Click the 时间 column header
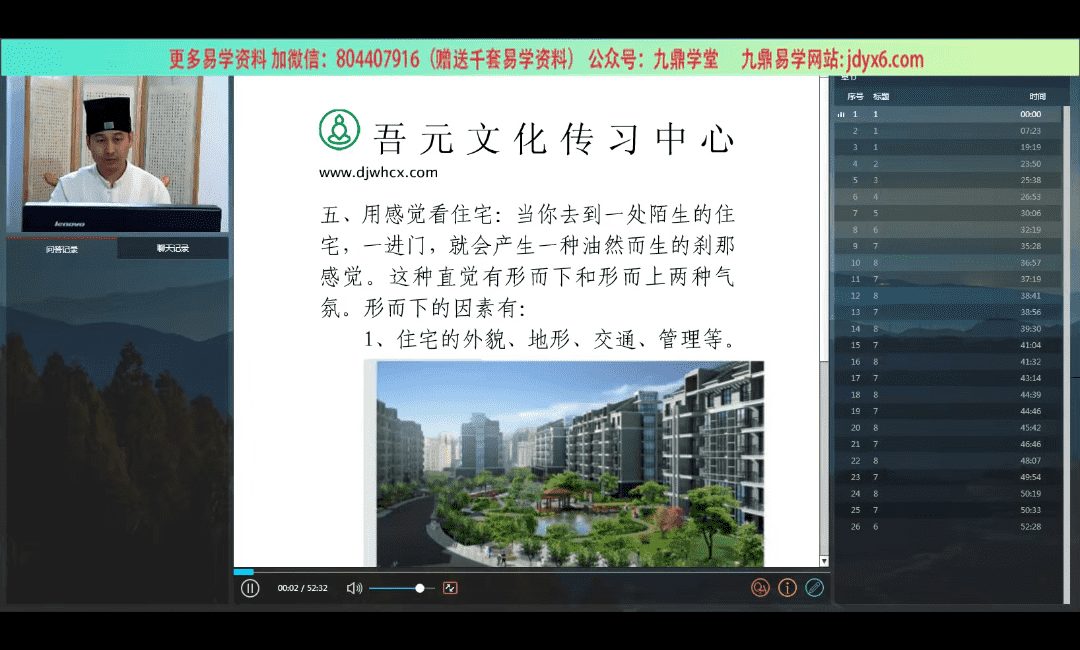1080x650 pixels. click(1037, 97)
